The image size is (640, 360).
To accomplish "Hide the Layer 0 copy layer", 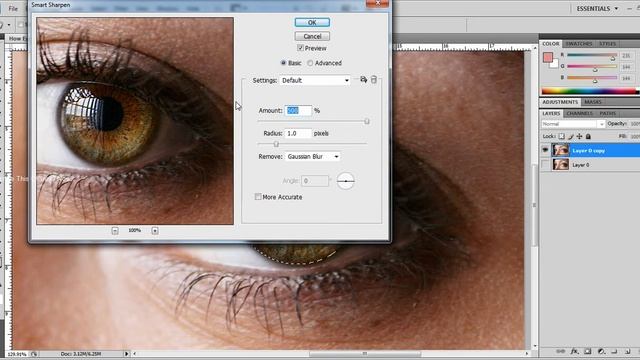I will click(x=545, y=150).
